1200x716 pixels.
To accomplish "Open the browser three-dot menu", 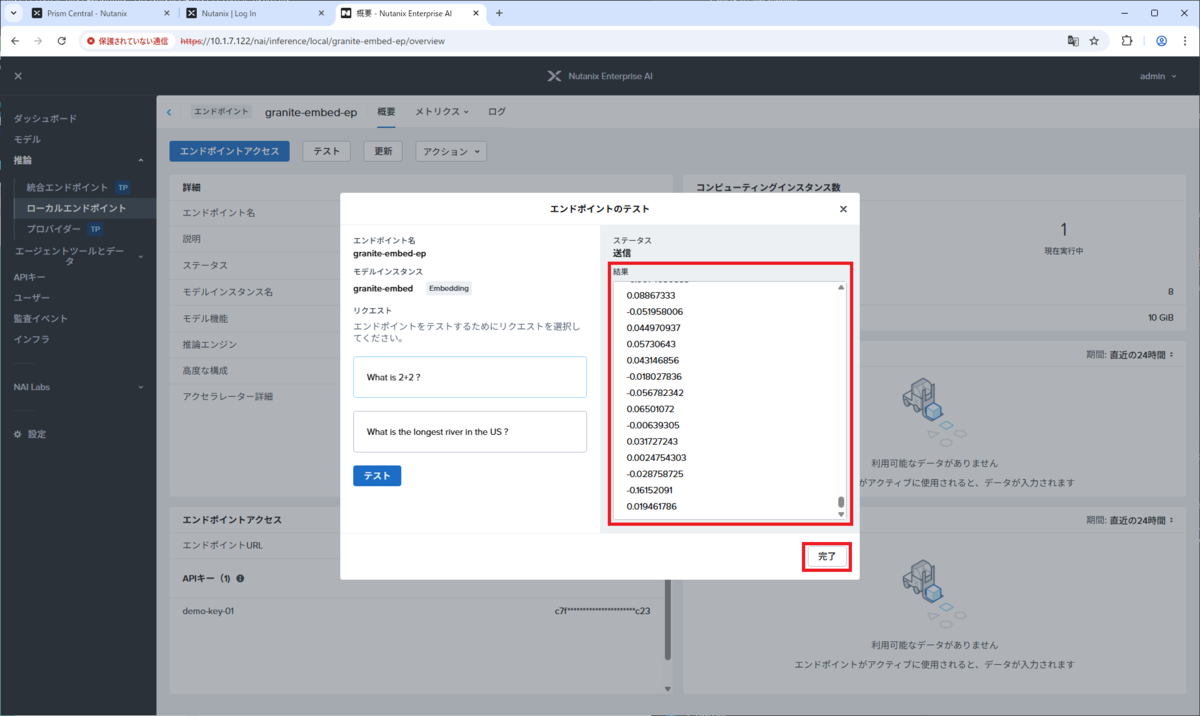I will tap(1185, 41).
